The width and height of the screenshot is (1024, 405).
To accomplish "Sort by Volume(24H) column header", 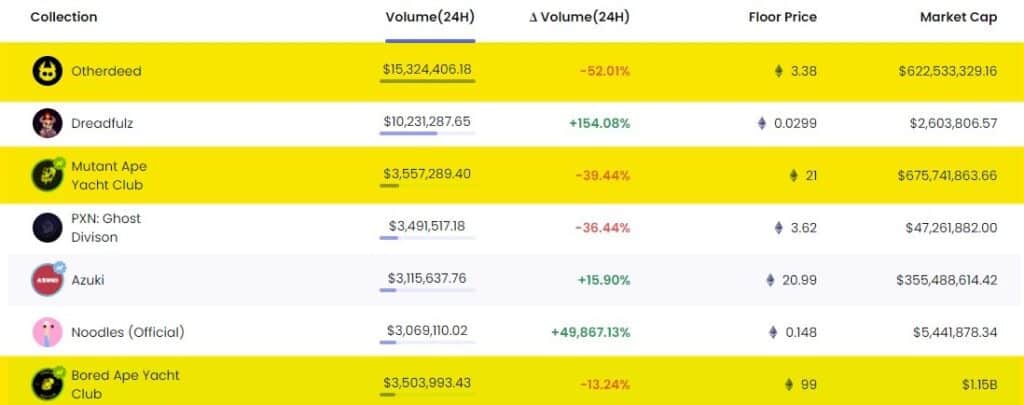I will pyautogui.click(x=430, y=18).
